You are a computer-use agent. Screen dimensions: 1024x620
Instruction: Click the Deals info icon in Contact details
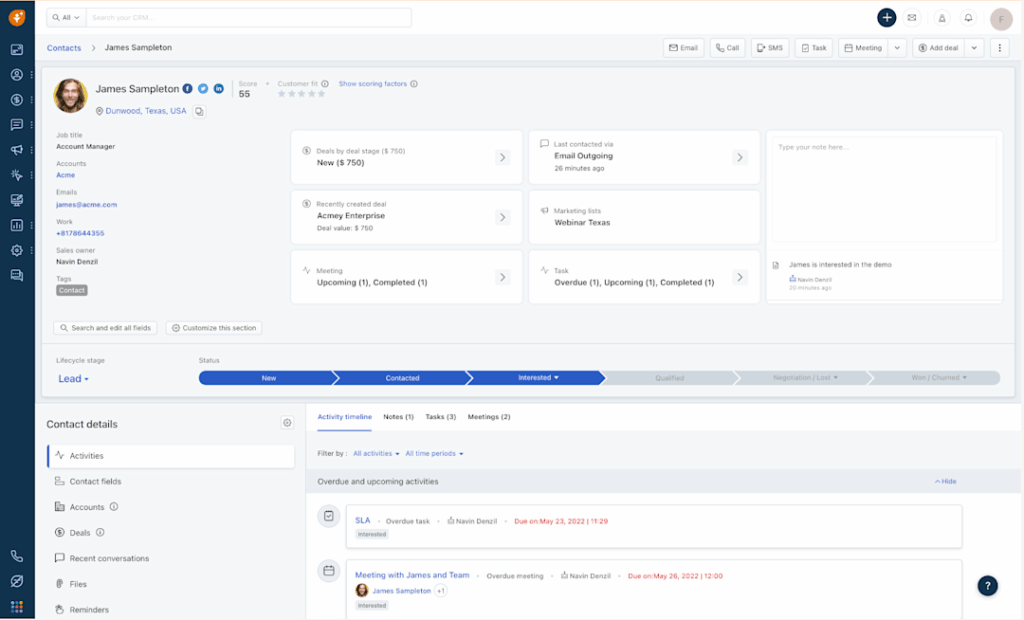(100, 532)
